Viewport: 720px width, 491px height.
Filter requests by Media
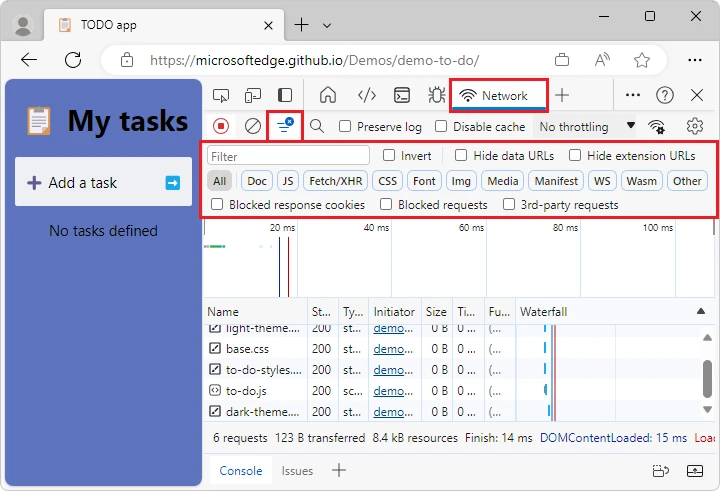502,181
